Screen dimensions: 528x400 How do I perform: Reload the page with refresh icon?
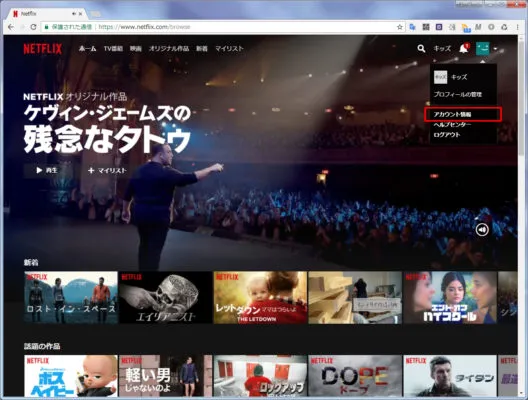coord(33,27)
